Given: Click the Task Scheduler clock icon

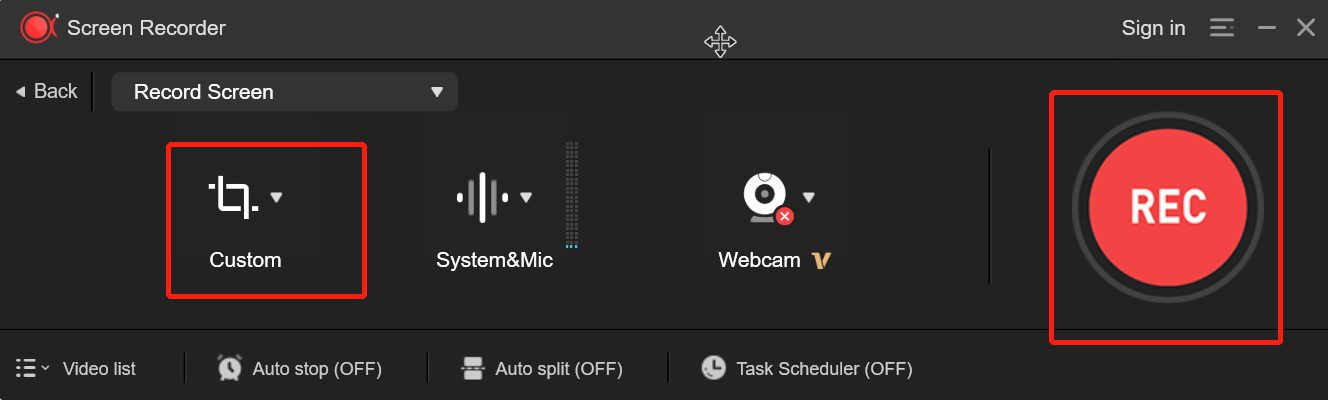Looking at the screenshot, I should pos(713,368).
